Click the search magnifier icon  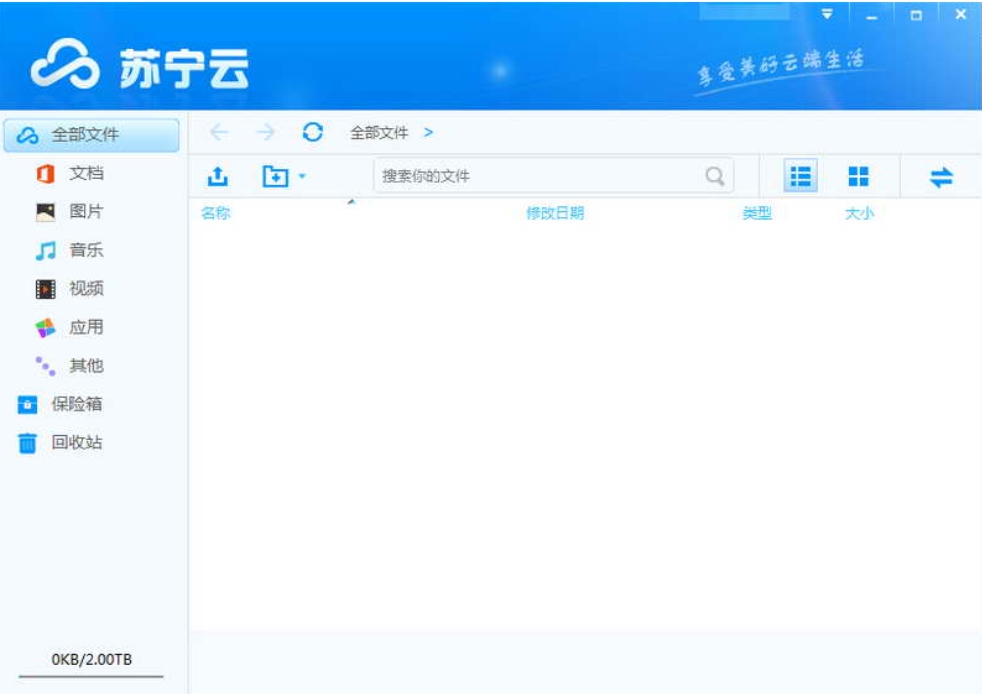[715, 176]
